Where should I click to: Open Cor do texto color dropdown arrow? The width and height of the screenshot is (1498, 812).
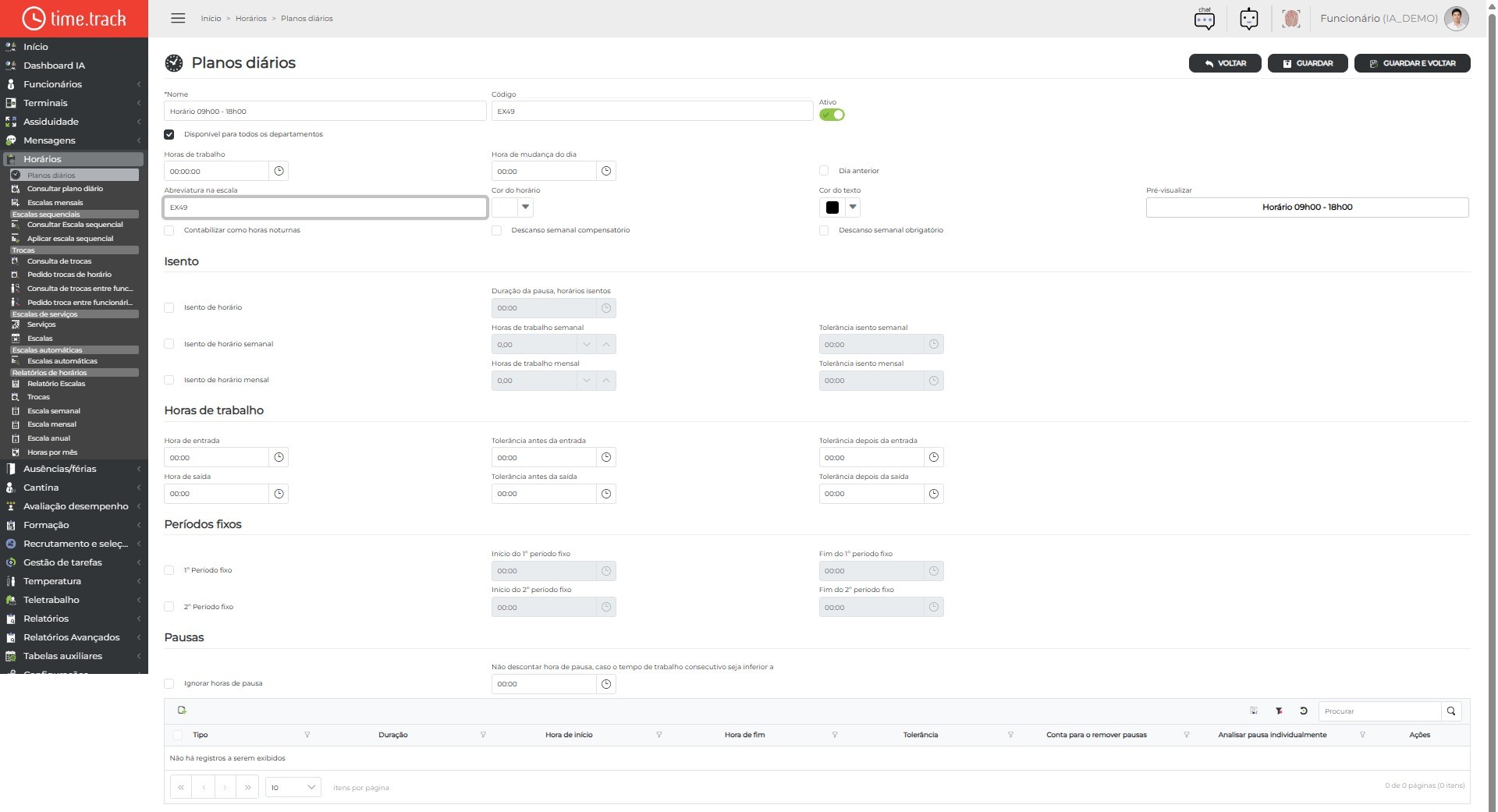click(853, 207)
